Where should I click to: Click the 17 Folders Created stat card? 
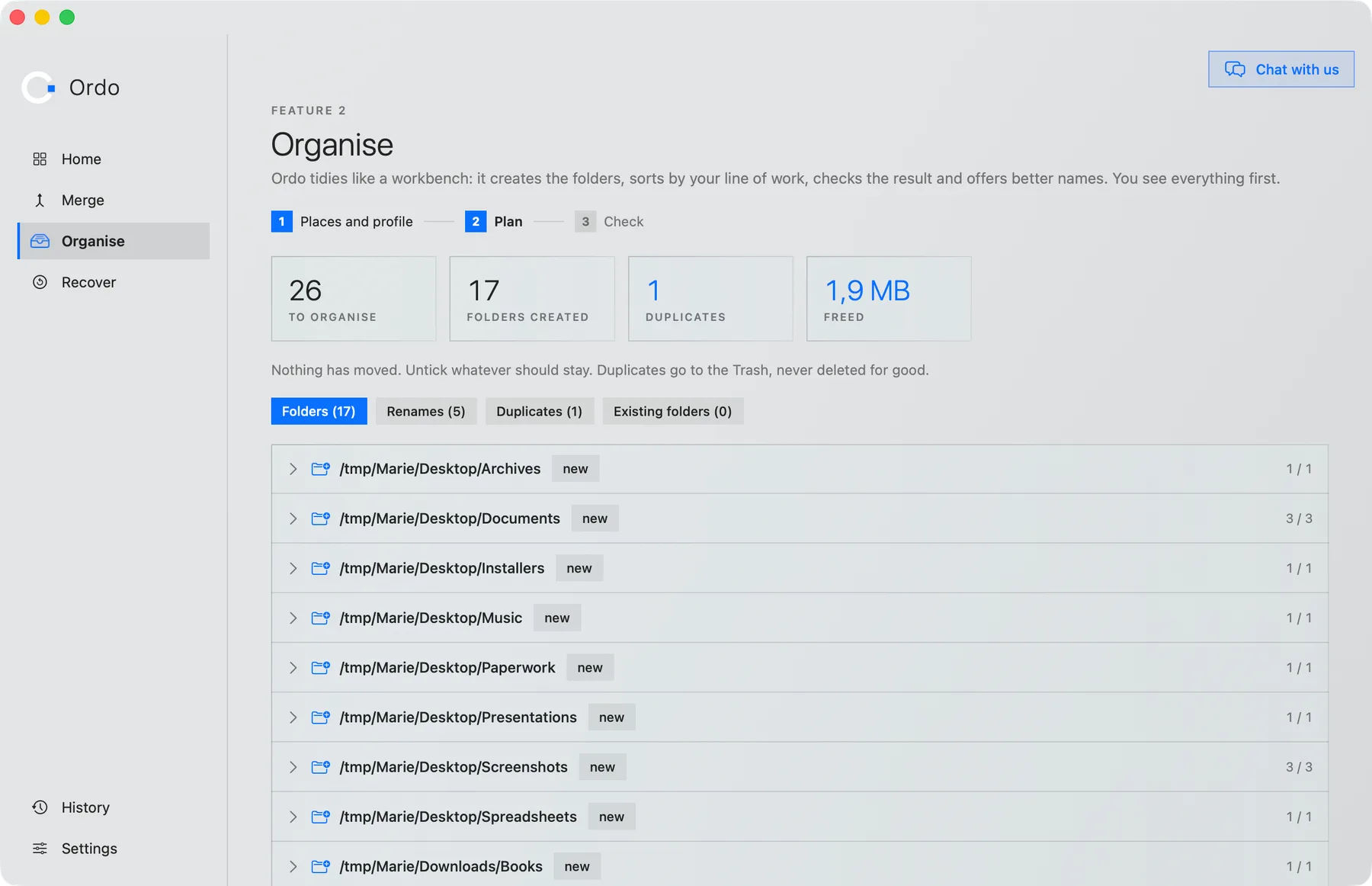pos(532,298)
